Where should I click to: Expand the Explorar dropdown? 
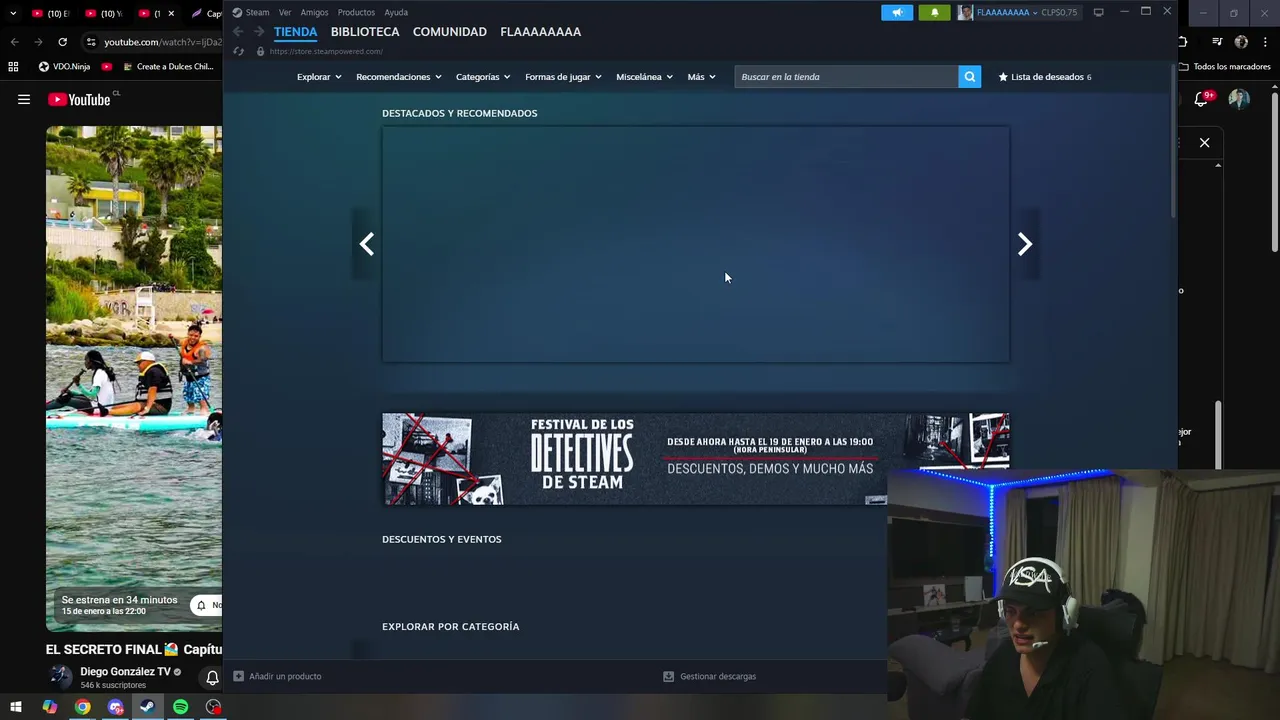(x=319, y=77)
